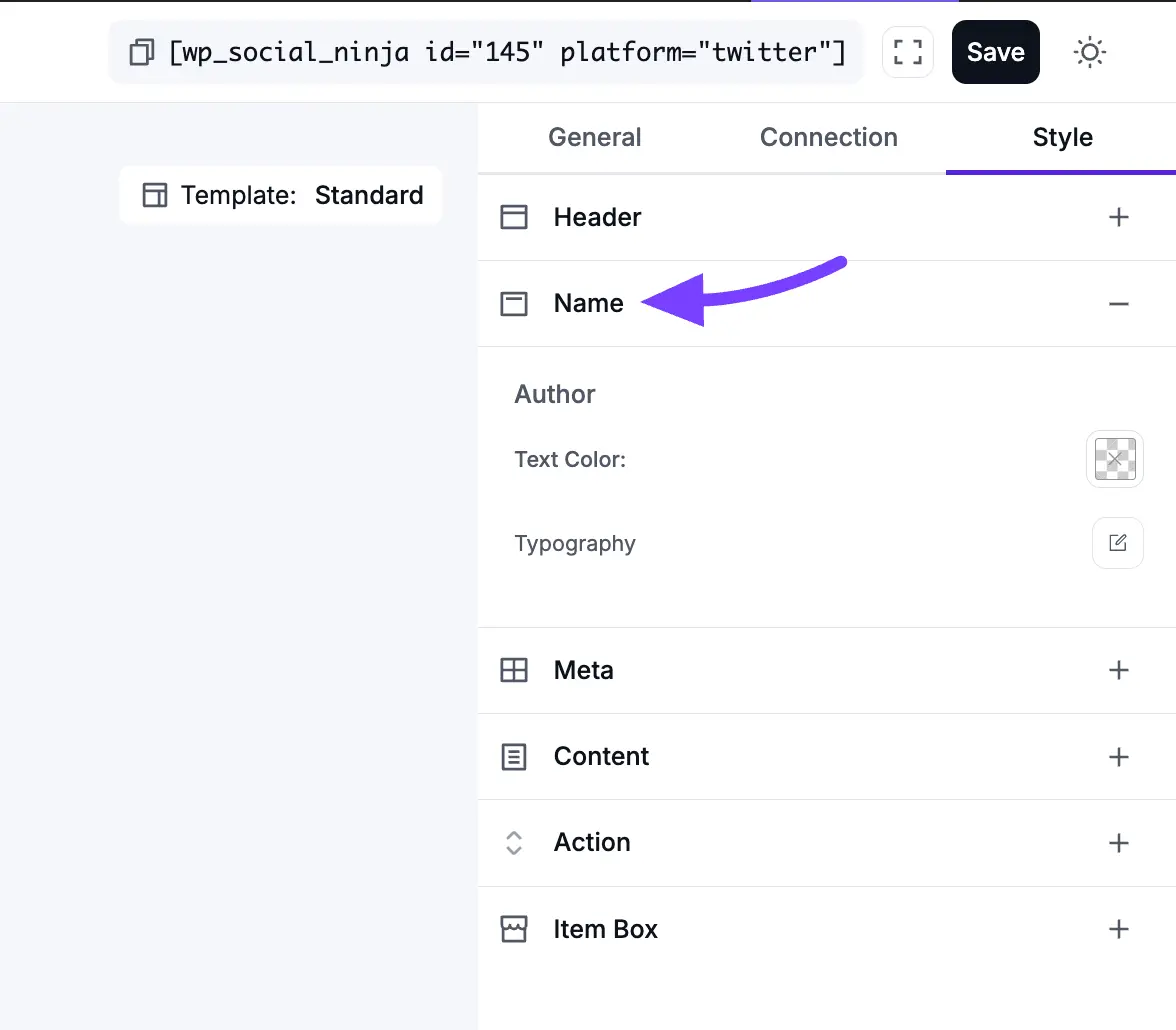
Task: Click the copy shortcode icon
Action: (140, 52)
